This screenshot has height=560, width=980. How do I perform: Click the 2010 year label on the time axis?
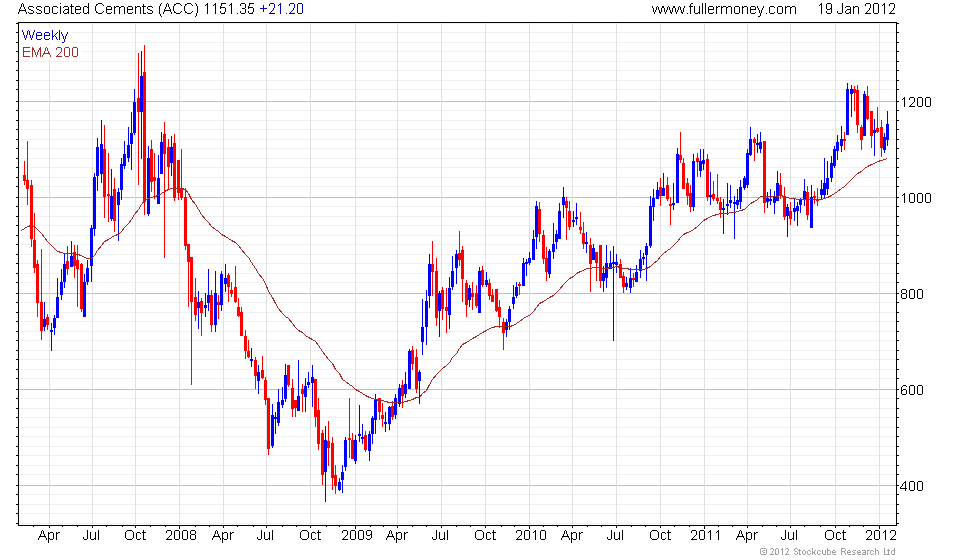click(x=531, y=536)
